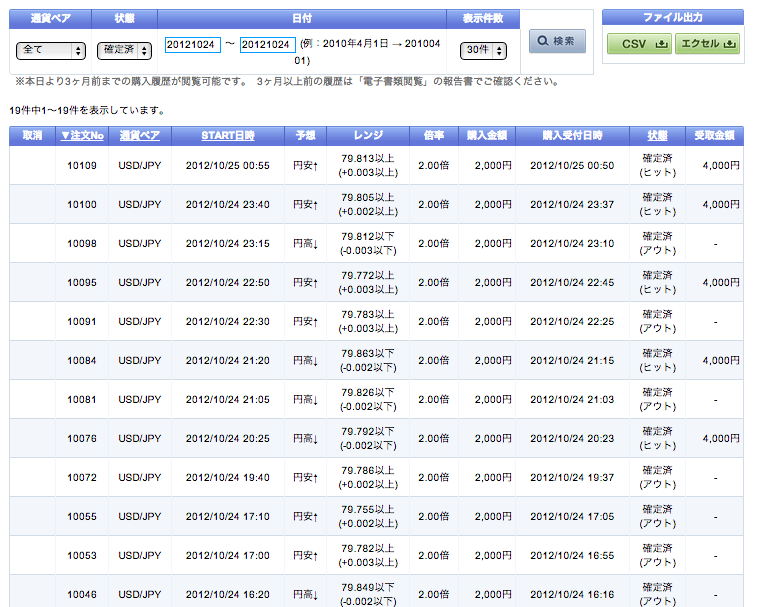Open the 通貨ペア dropdown showing 全て
The image size is (764, 607).
51,50
